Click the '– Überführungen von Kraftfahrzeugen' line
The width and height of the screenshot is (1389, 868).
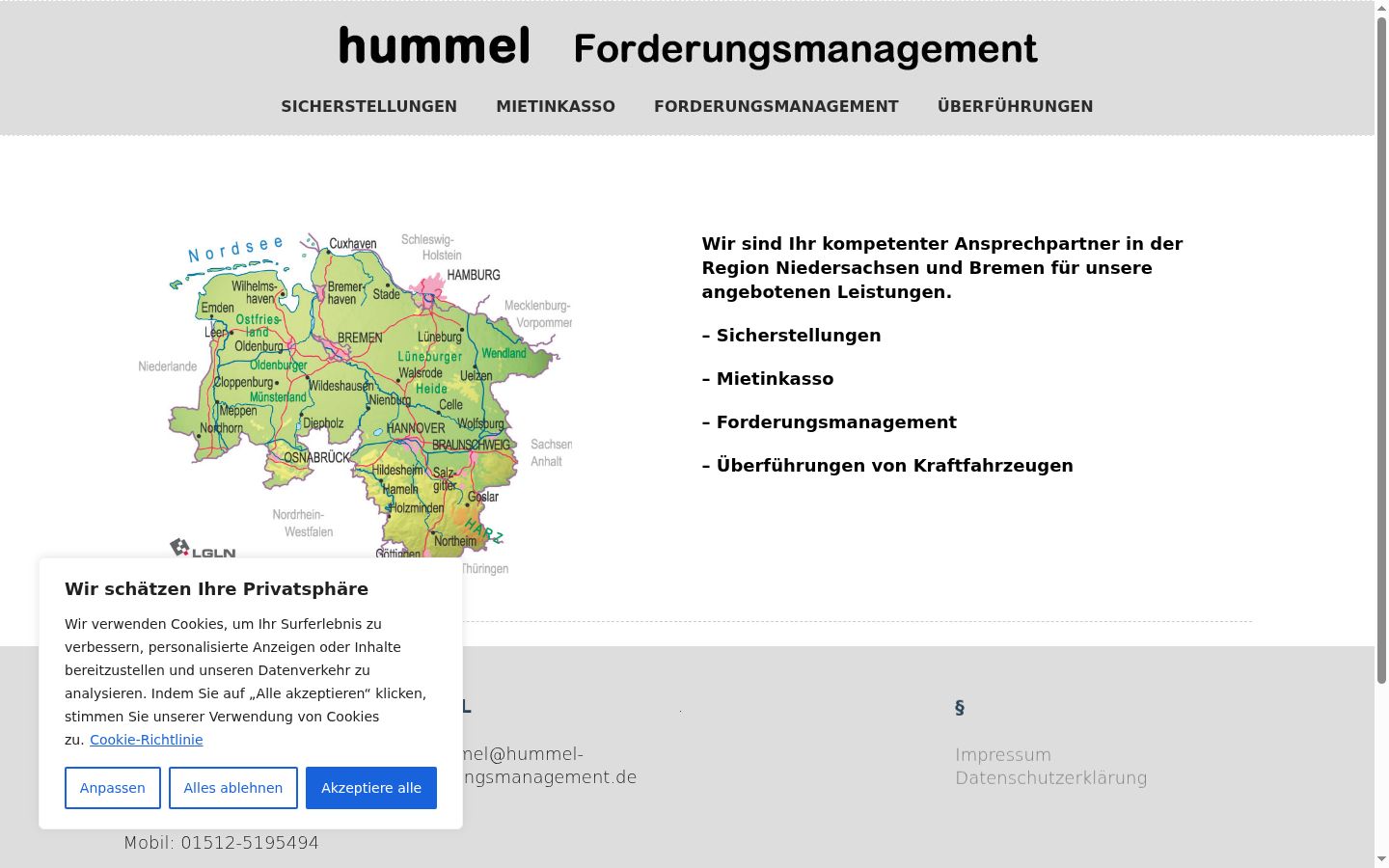[x=887, y=465]
